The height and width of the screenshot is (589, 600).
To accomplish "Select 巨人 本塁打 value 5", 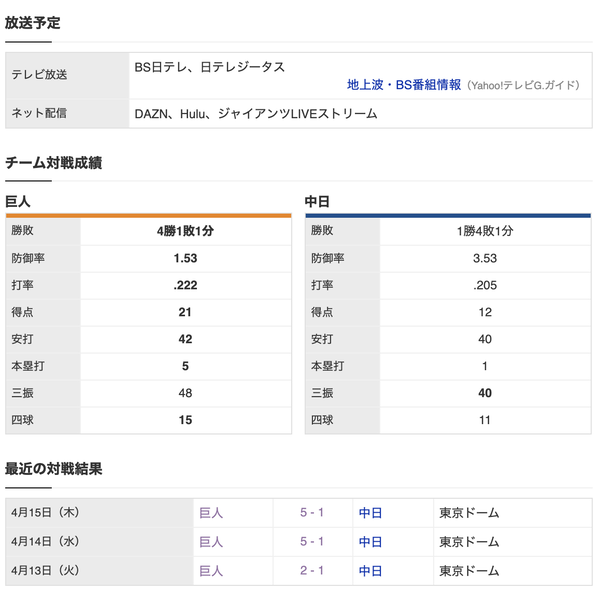I will point(186,366).
